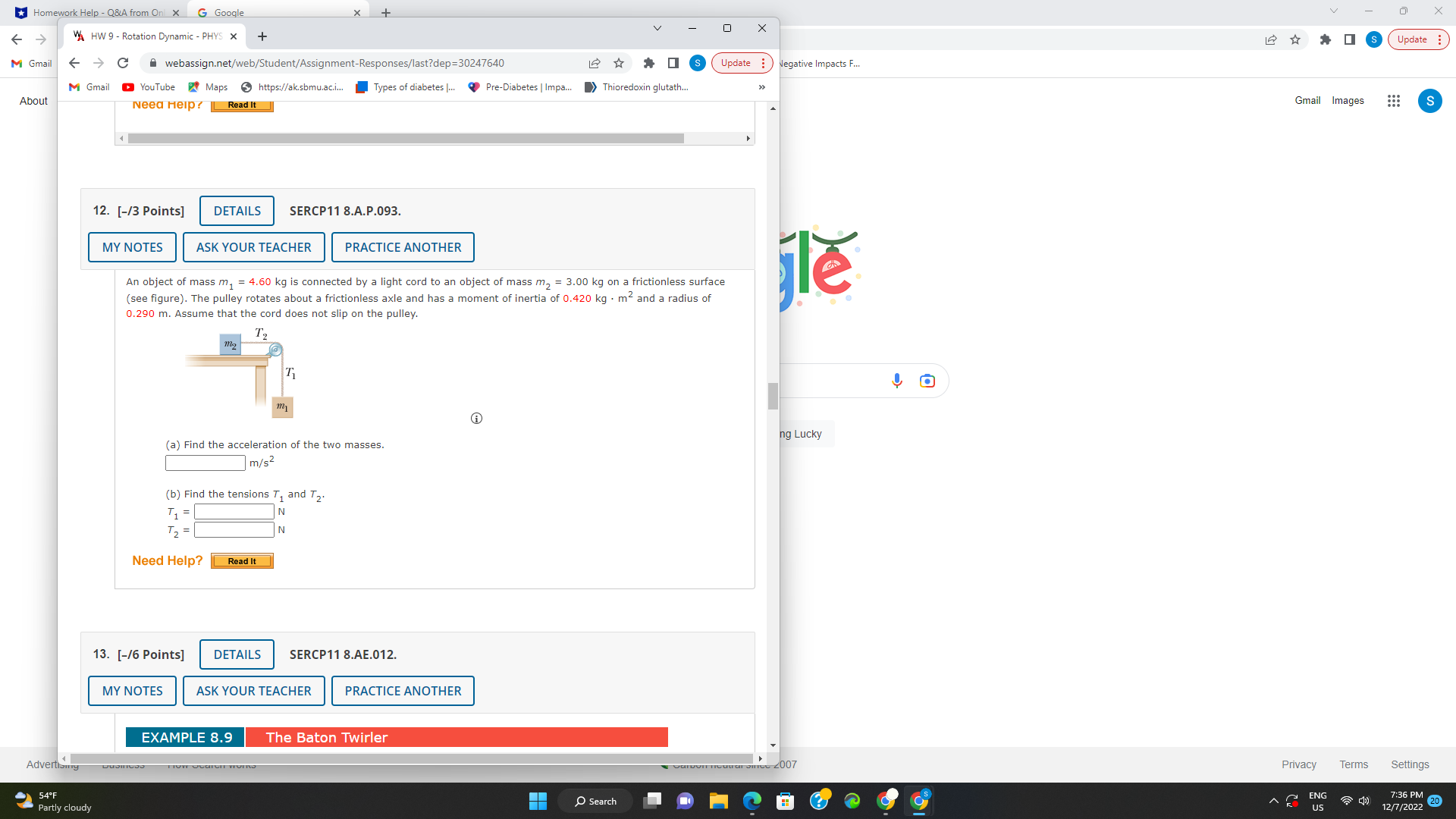
Task: Click the share icon in the address bar
Action: [595, 63]
